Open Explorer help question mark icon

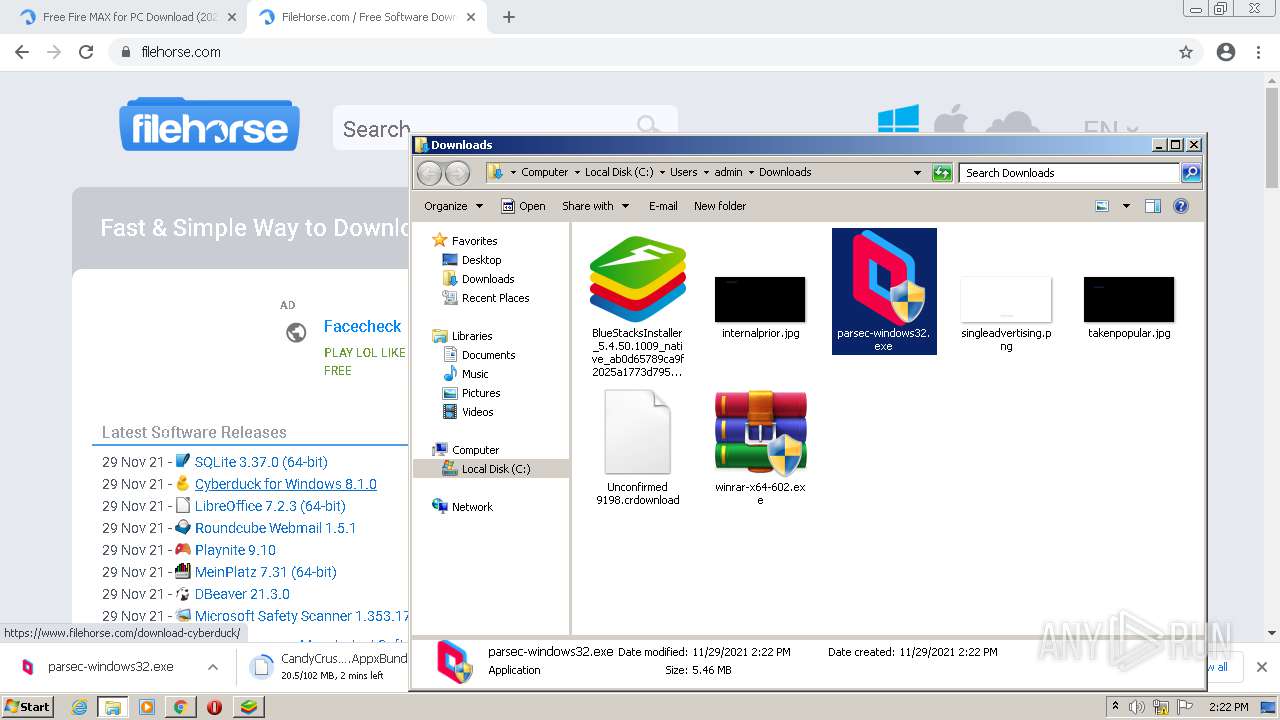(1181, 206)
